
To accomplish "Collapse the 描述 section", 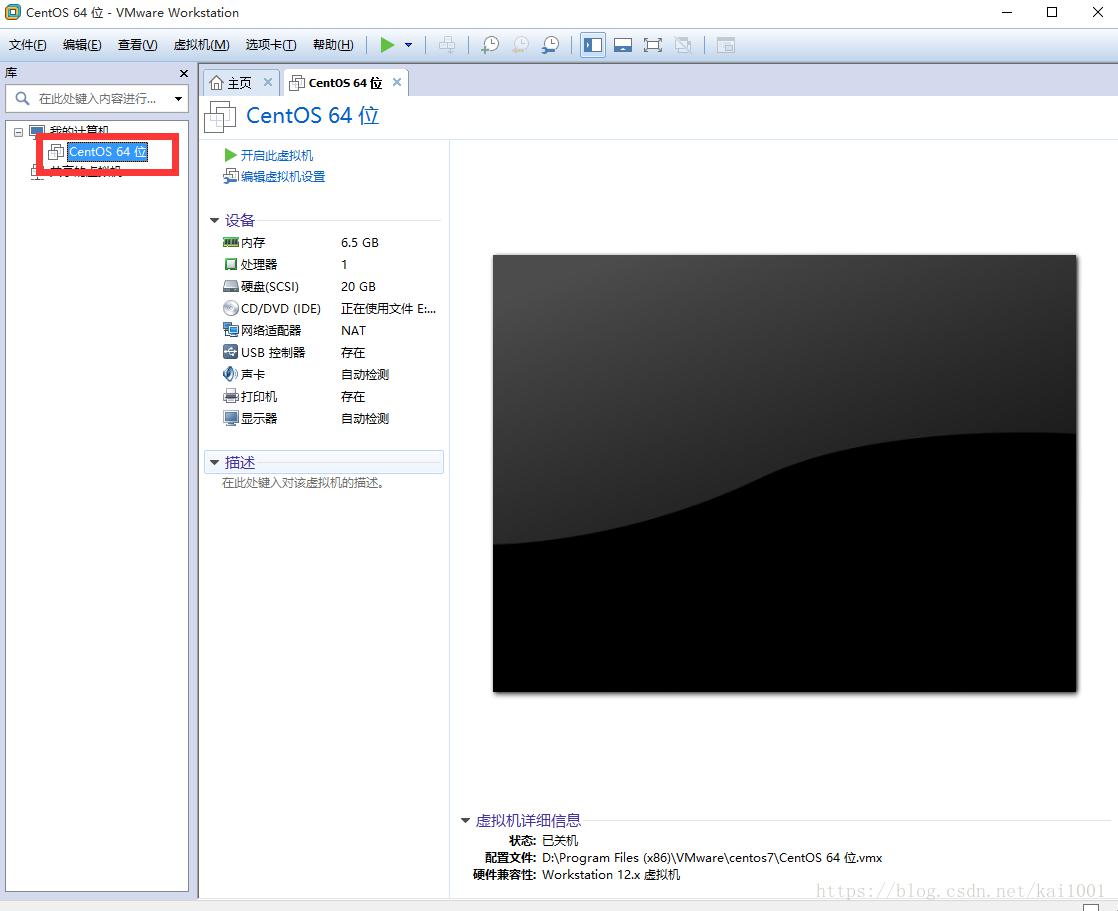I will point(214,463).
